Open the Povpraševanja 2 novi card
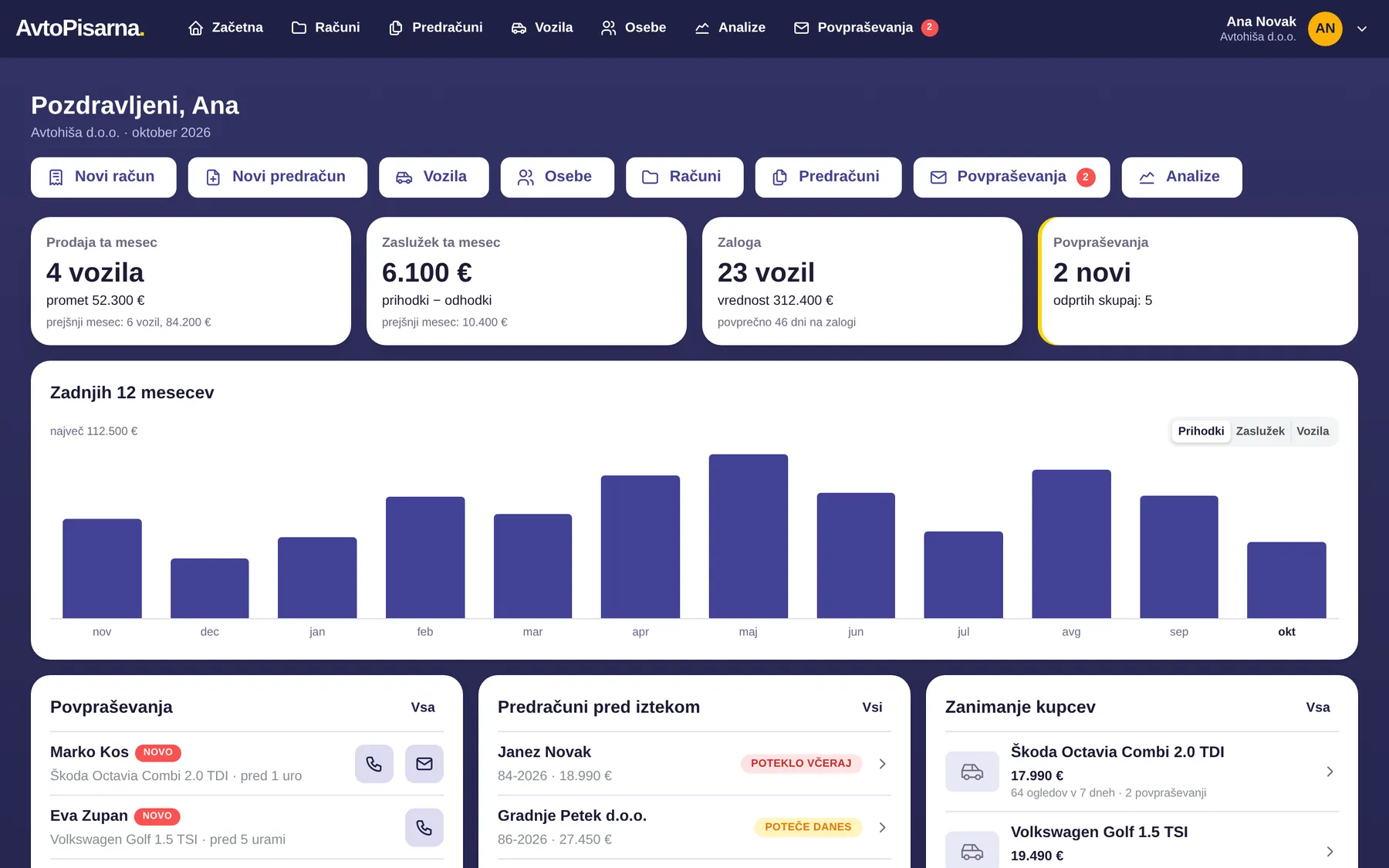1389x868 pixels. click(1198, 281)
